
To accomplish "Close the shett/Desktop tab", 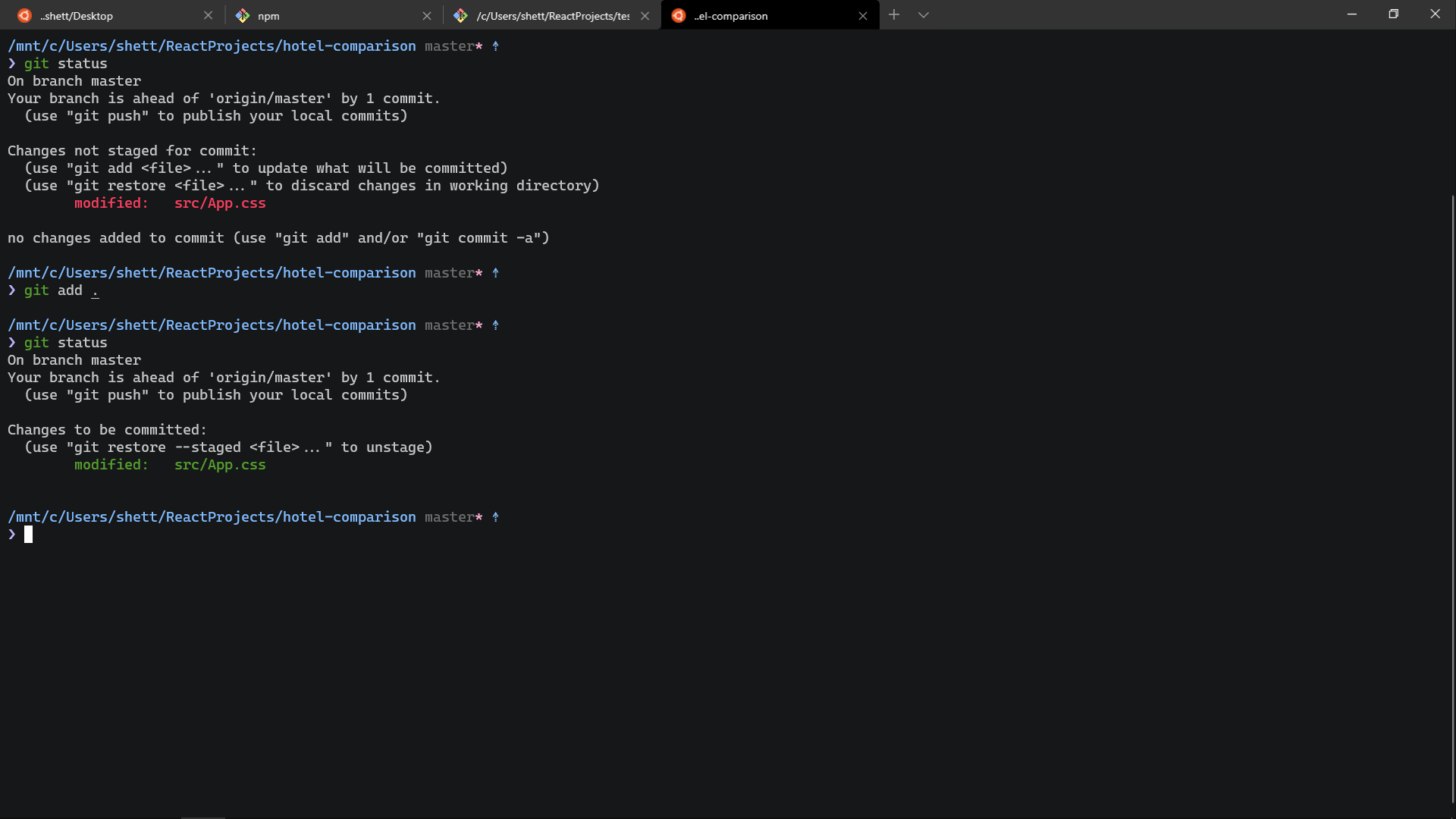I will 208,15.
